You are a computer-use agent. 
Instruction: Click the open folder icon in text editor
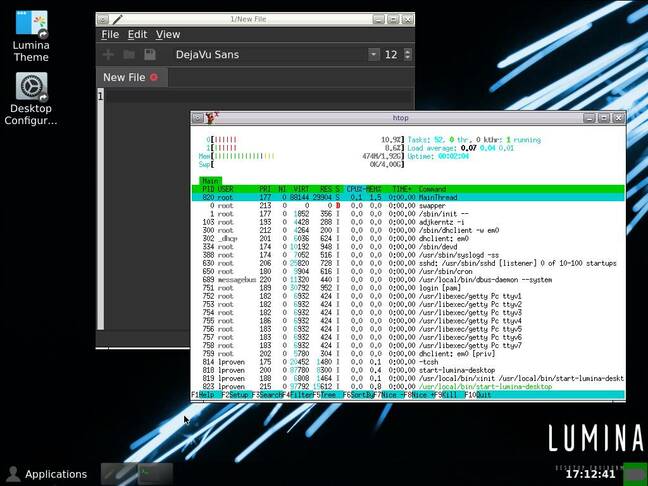[129, 55]
